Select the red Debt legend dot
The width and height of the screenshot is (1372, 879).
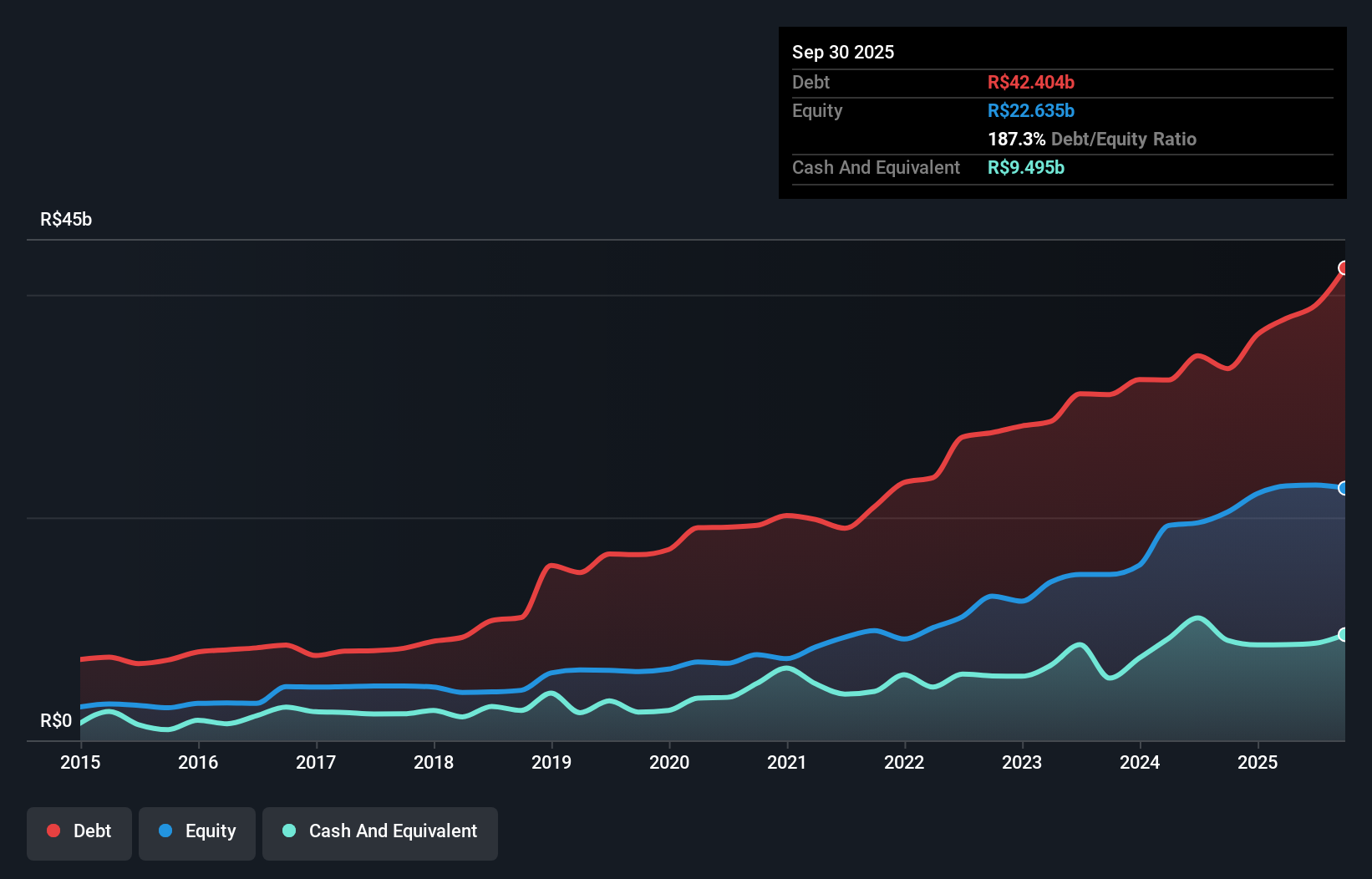[x=53, y=831]
